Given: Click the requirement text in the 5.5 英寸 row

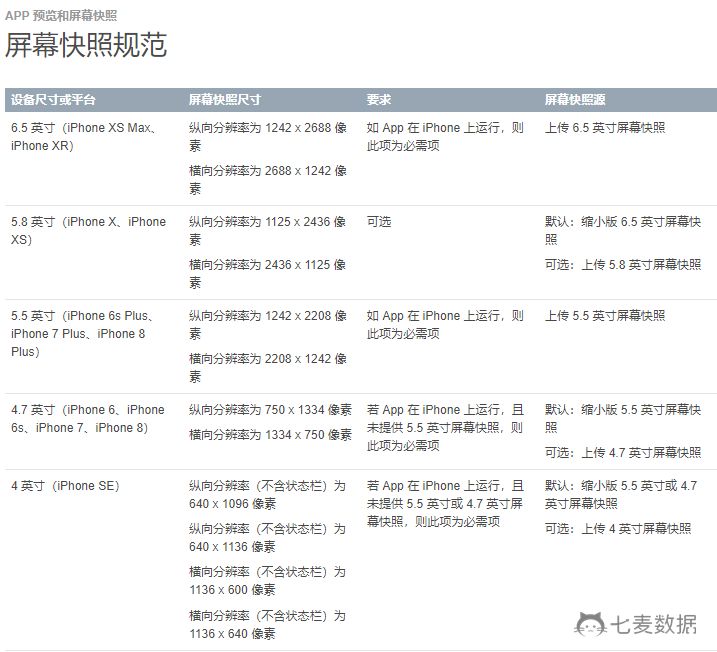Looking at the screenshot, I should coord(445,325).
